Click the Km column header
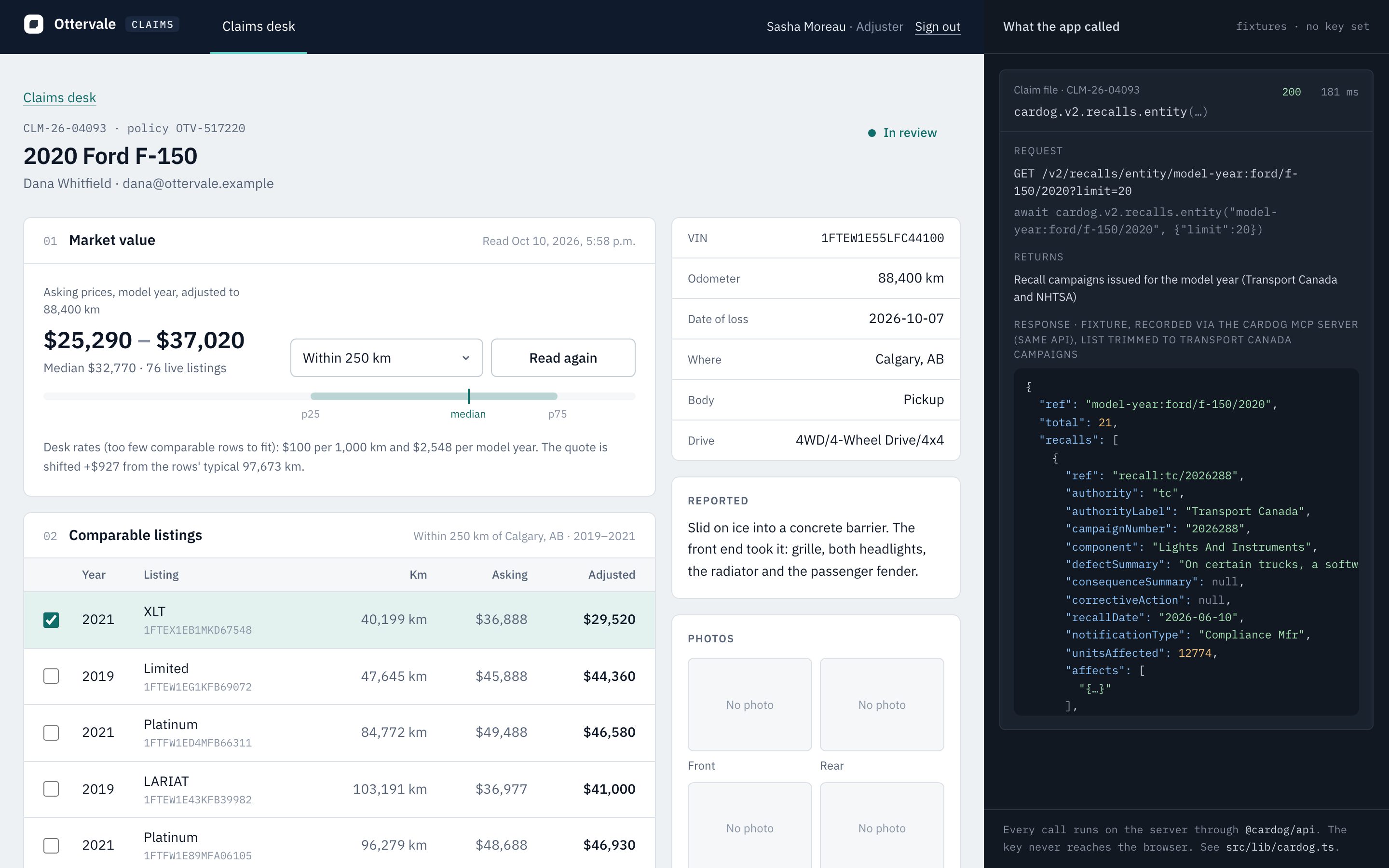1389x868 pixels. 418,575
